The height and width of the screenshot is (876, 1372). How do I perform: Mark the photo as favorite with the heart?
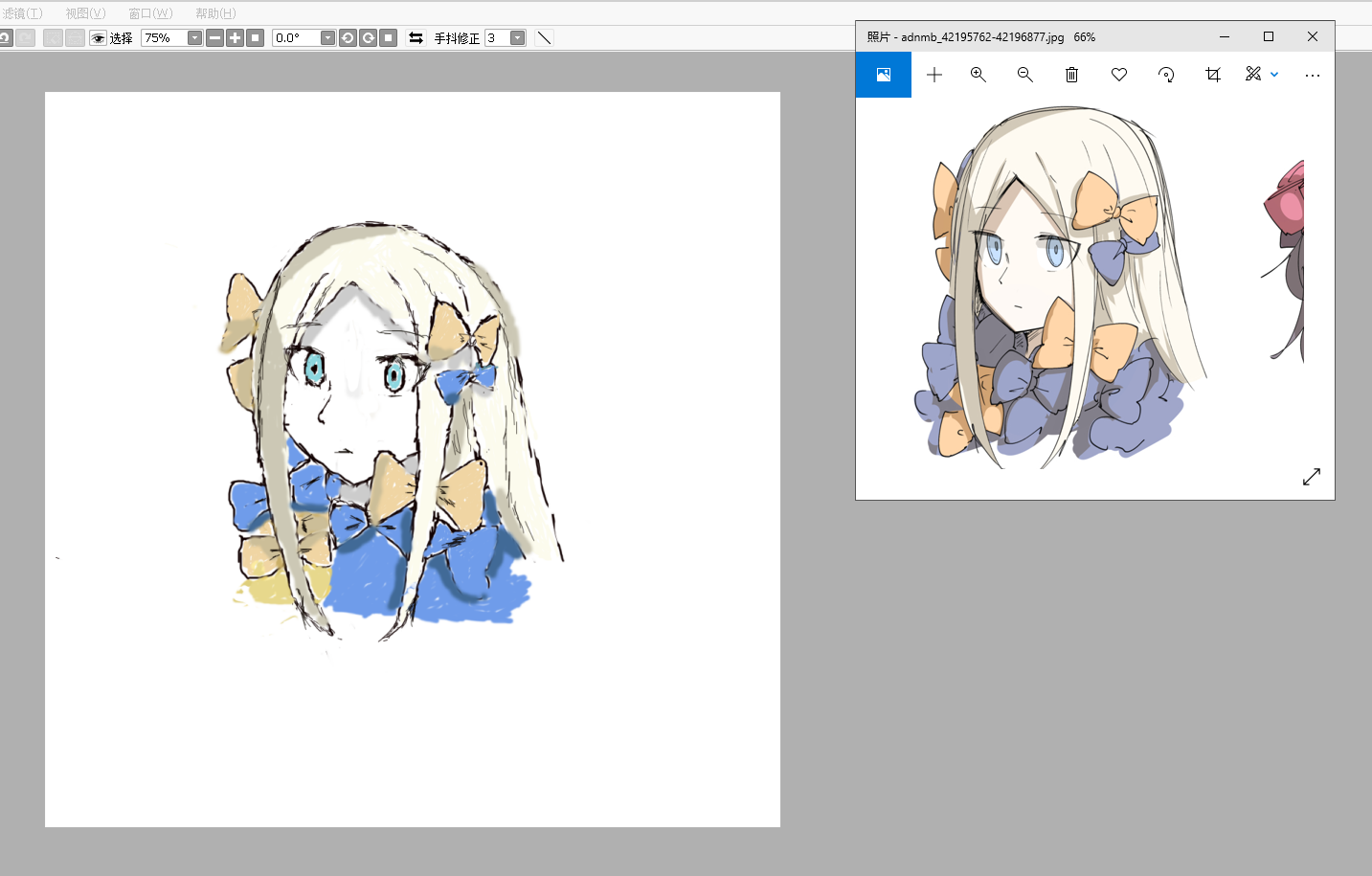(1118, 75)
